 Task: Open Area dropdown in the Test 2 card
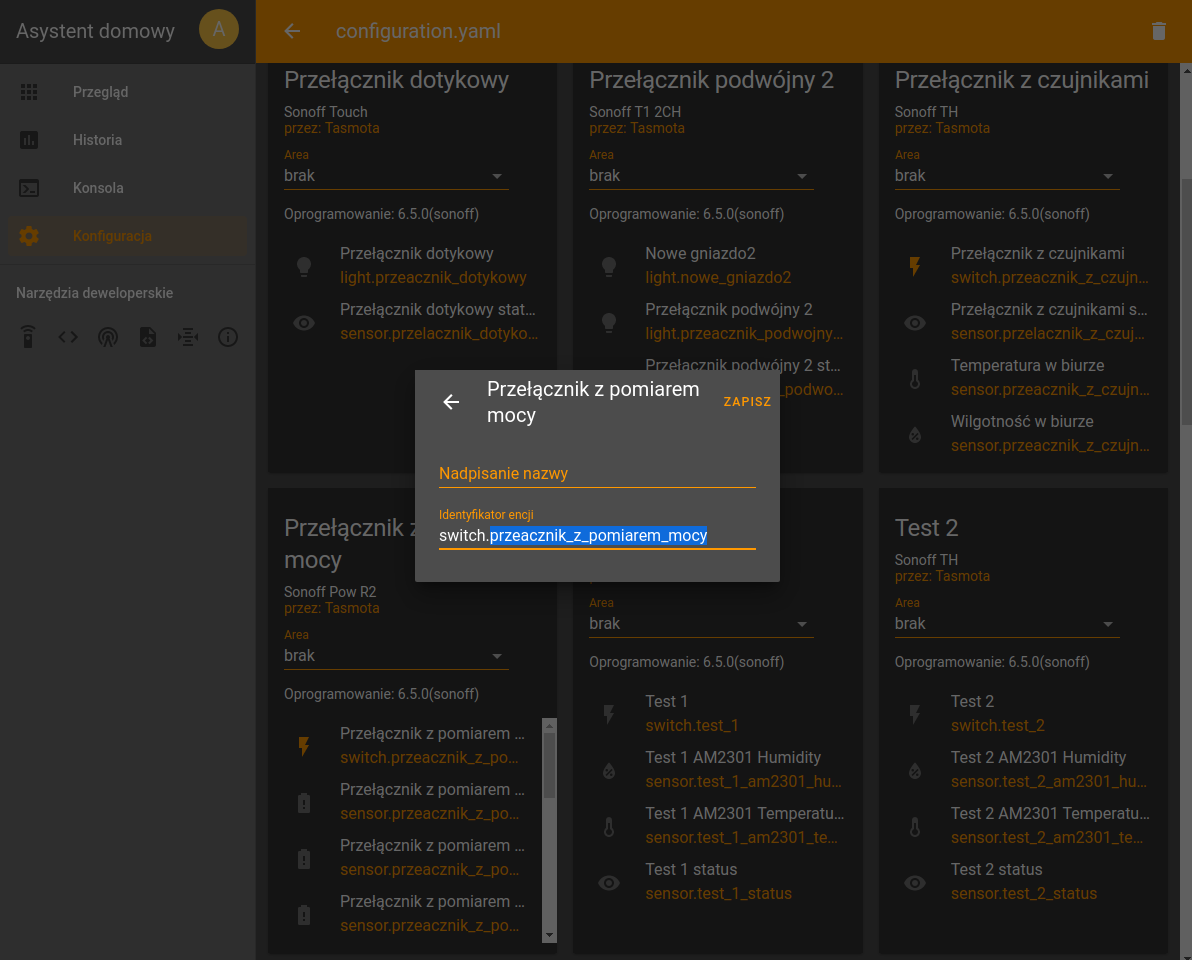click(x=1007, y=623)
